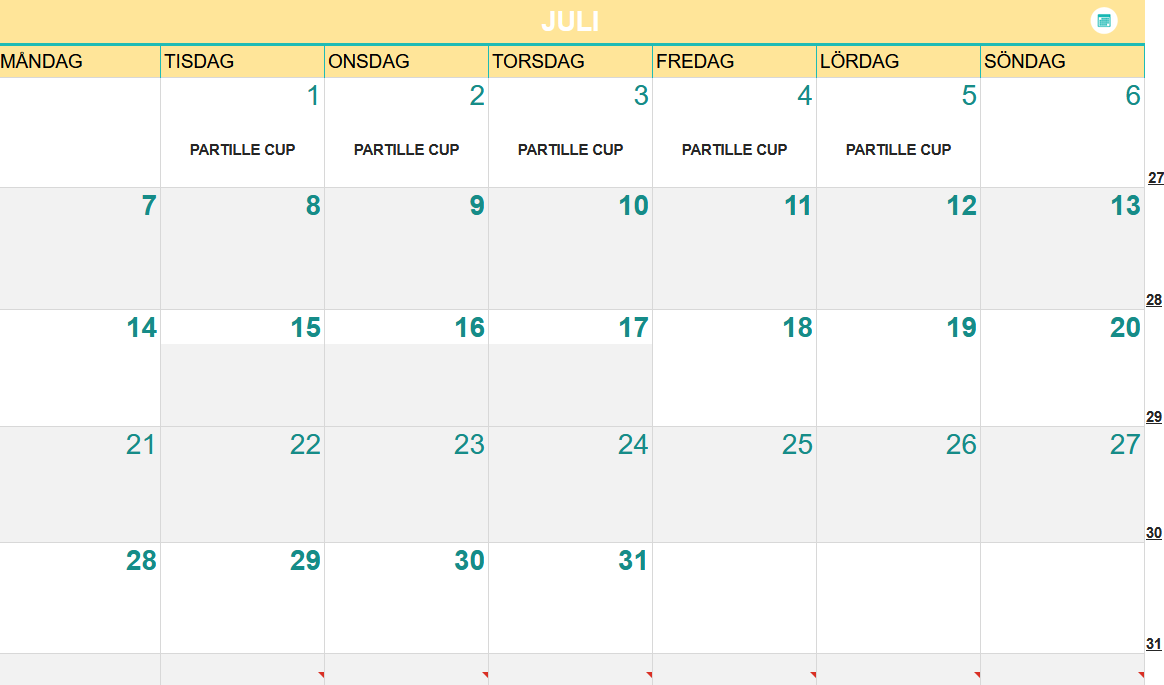Open week 30 link
The height and width of the screenshot is (685, 1164).
(1154, 533)
